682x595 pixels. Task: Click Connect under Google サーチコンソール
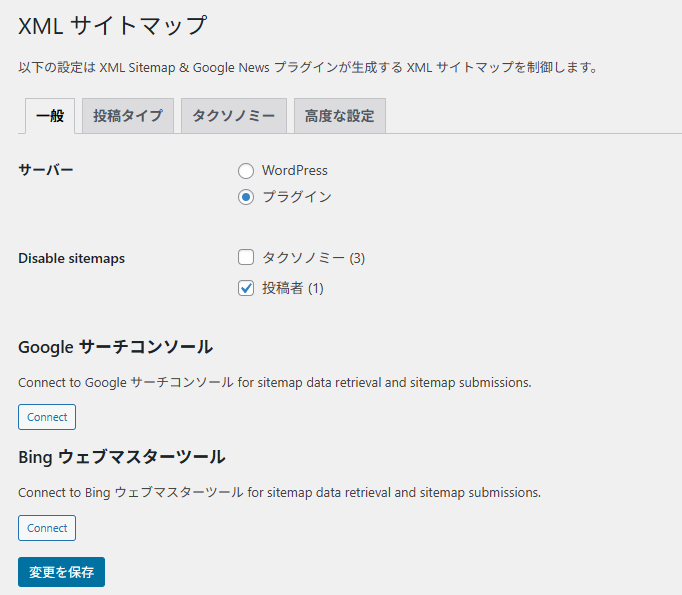[x=47, y=417]
